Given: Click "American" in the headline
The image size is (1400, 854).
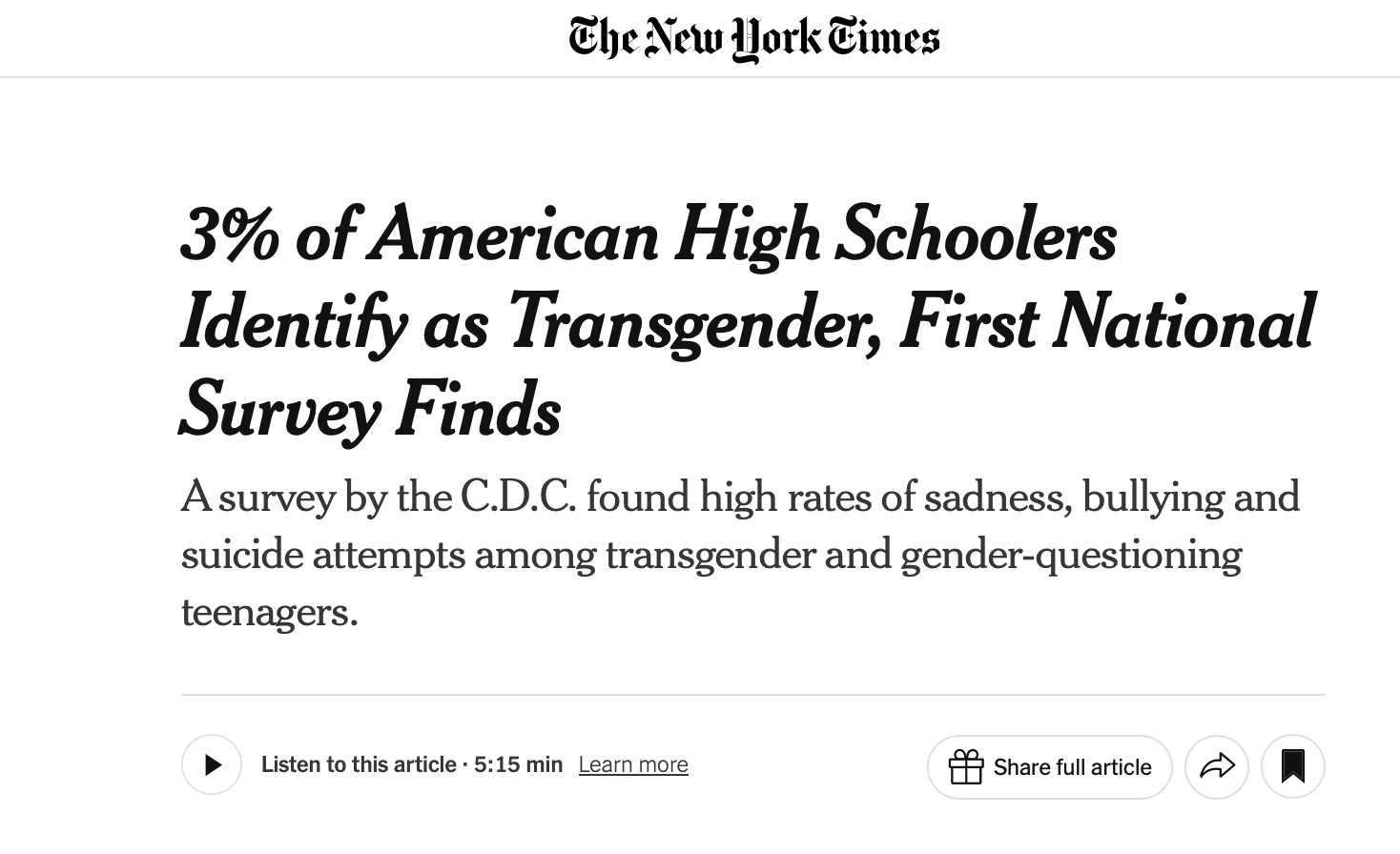Looking at the screenshot, I should 513,234.
